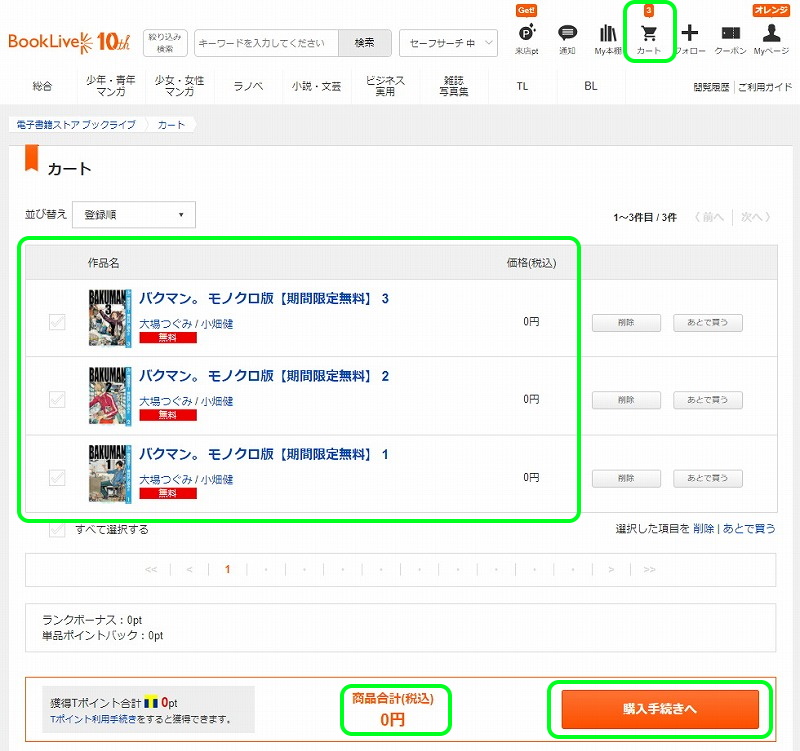Screen dimensions: 800x751
Task: Click the 商品合計(税込) 0円 total
Action: [x=393, y=710]
